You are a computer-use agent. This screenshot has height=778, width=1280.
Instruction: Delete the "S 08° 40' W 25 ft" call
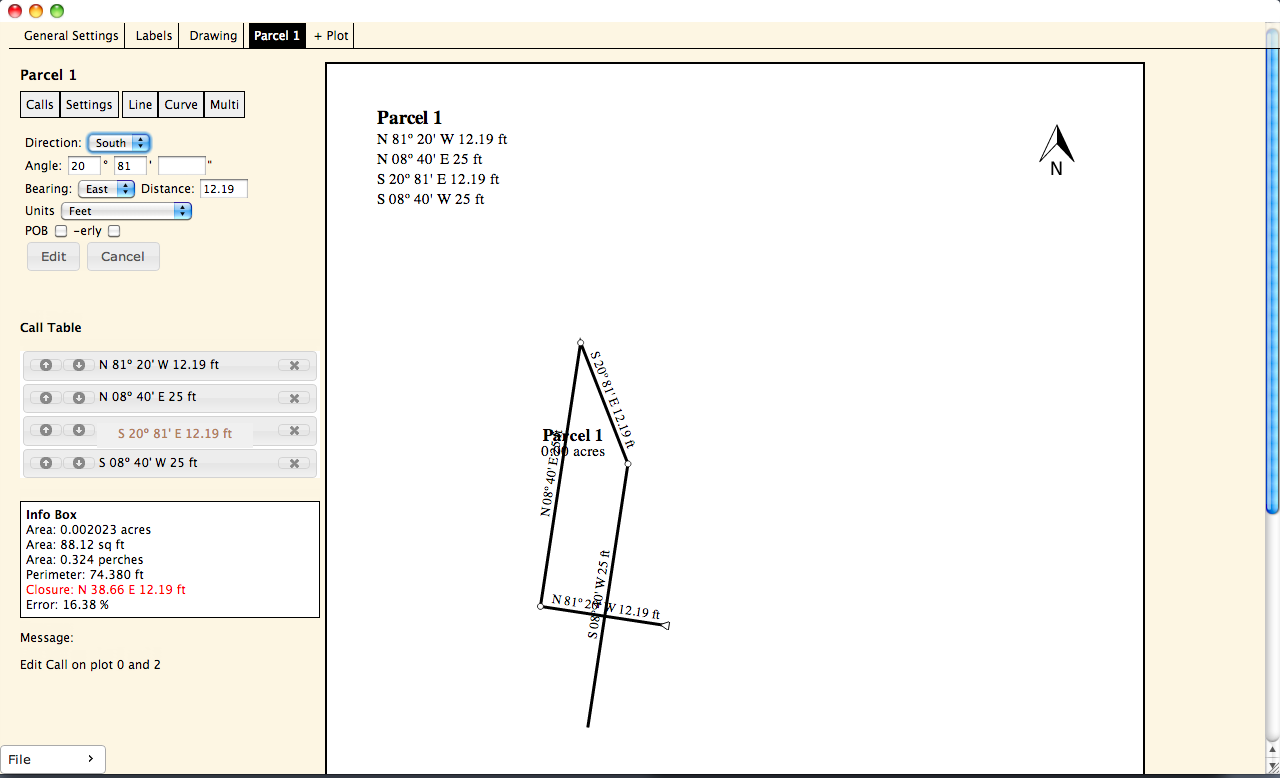(294, 462)
